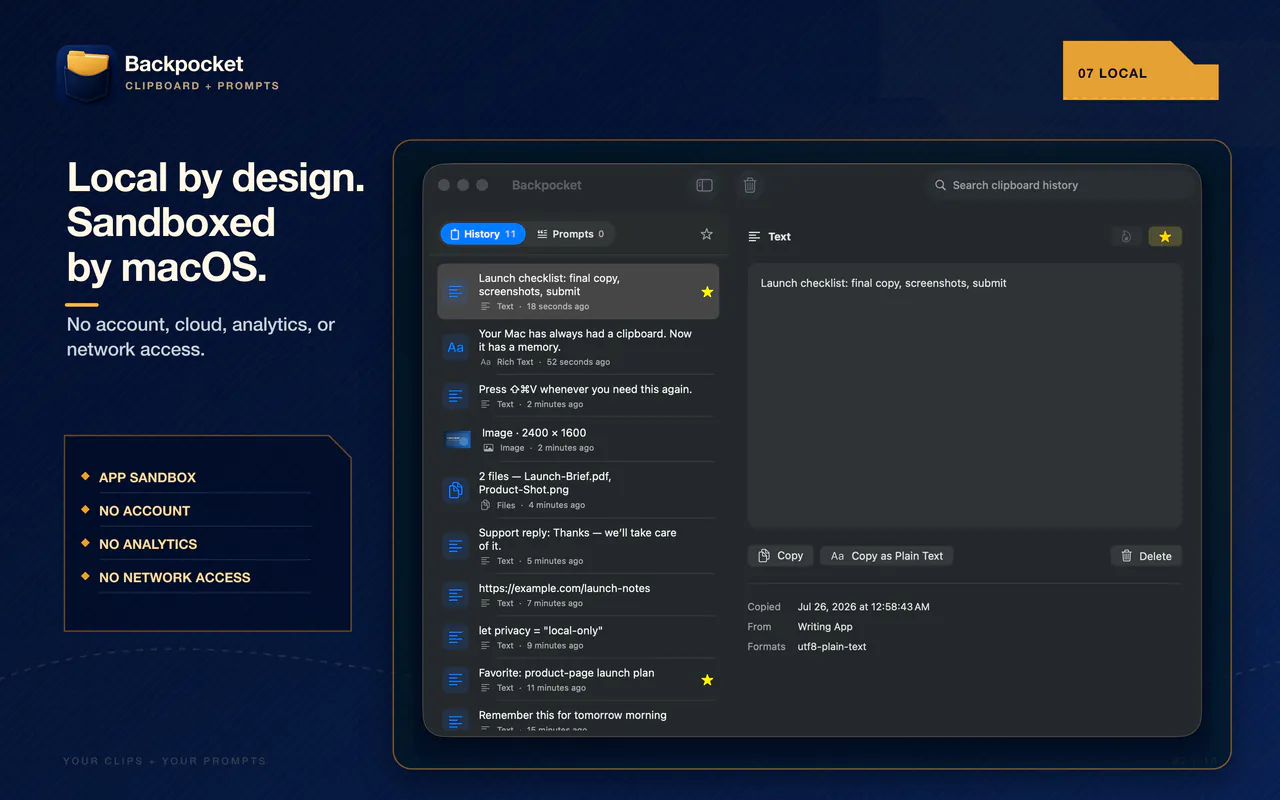Select 'Launch checklist: final copy' clip text

(x=549, y=285)
